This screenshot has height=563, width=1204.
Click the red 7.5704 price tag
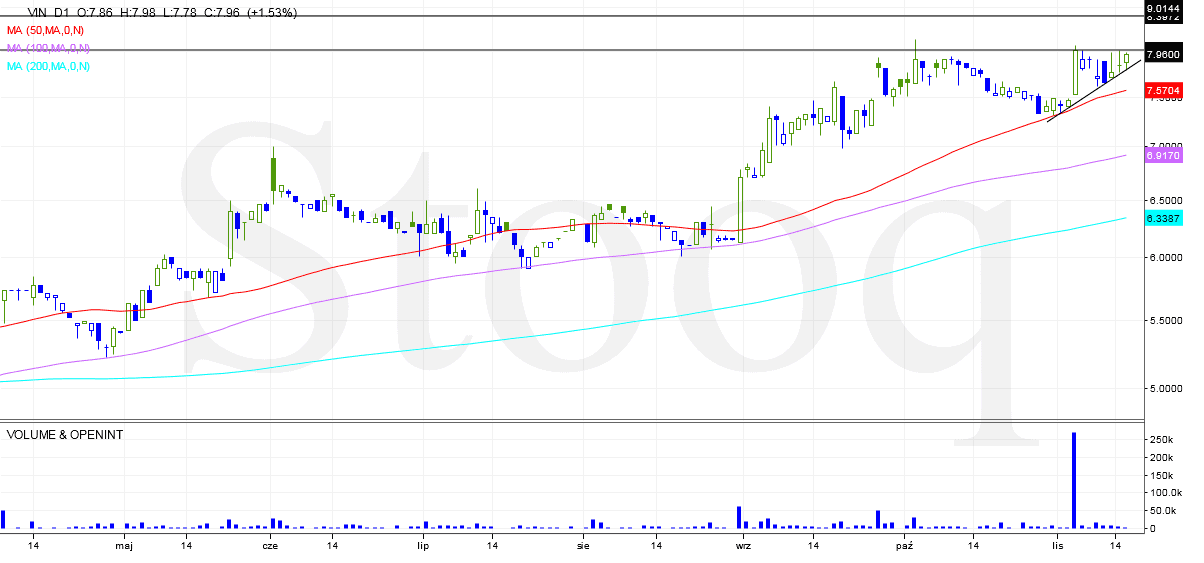pos(1164,91)
